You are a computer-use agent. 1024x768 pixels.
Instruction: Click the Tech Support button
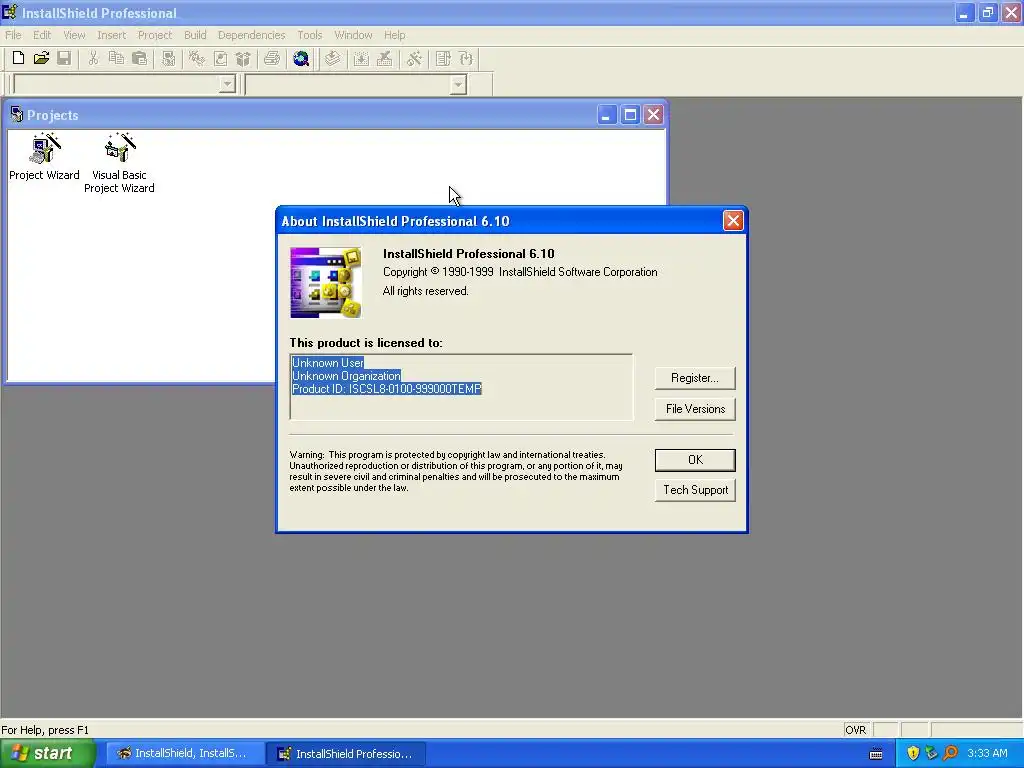(695, 490)
